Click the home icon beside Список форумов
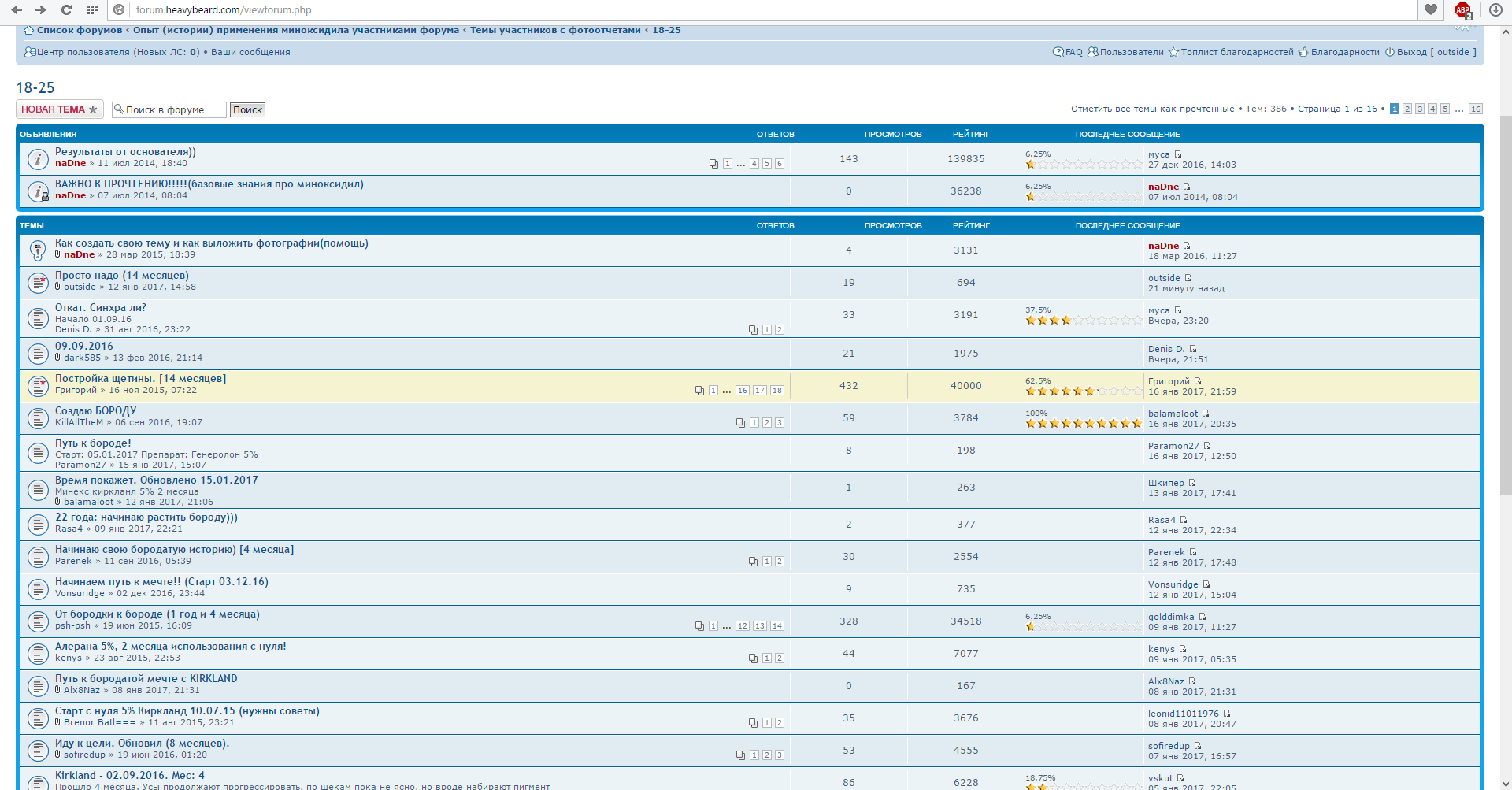Screen dimensions: 1512x790 click(29, 30)
